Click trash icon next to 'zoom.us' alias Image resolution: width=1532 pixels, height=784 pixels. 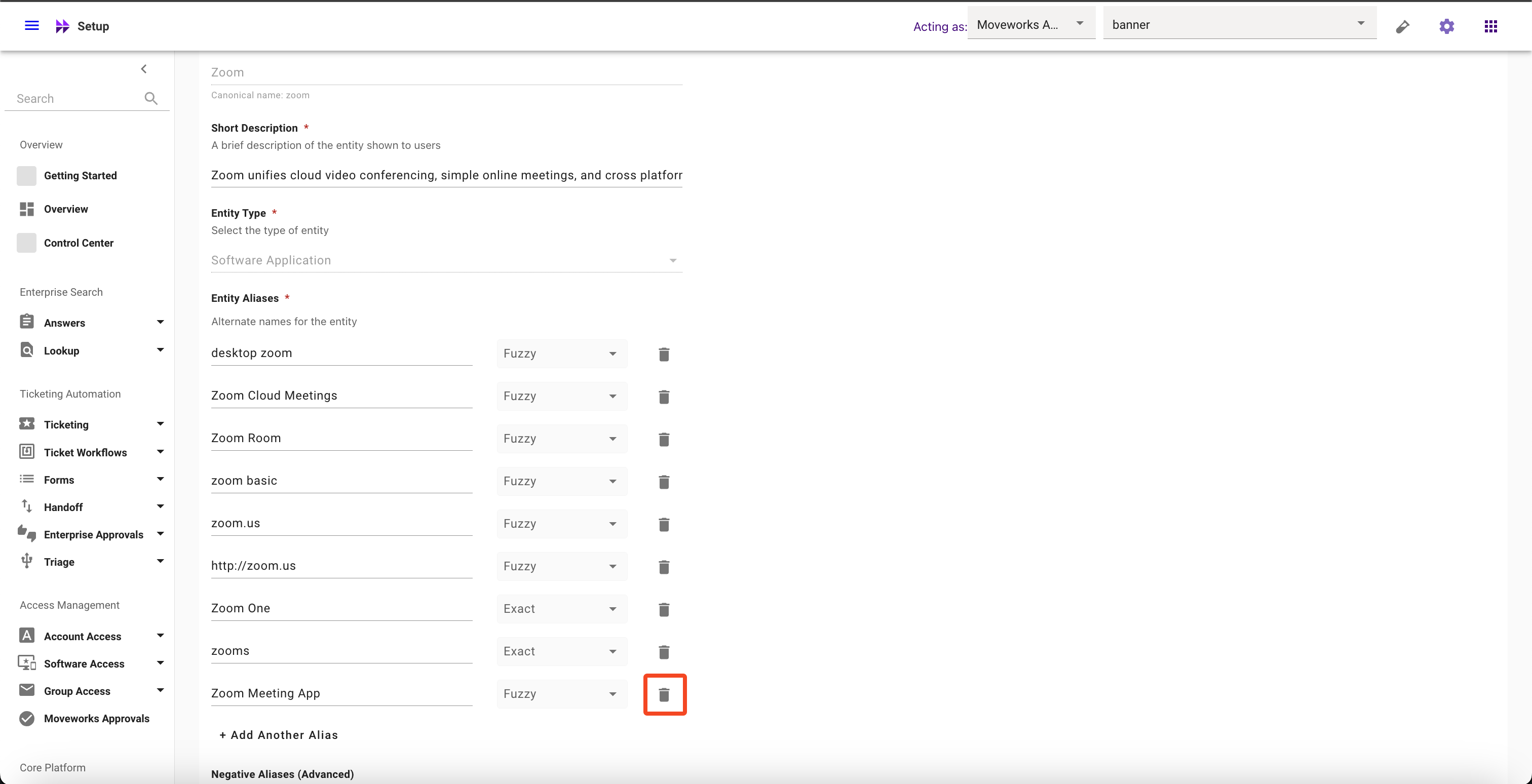point(664,524)
